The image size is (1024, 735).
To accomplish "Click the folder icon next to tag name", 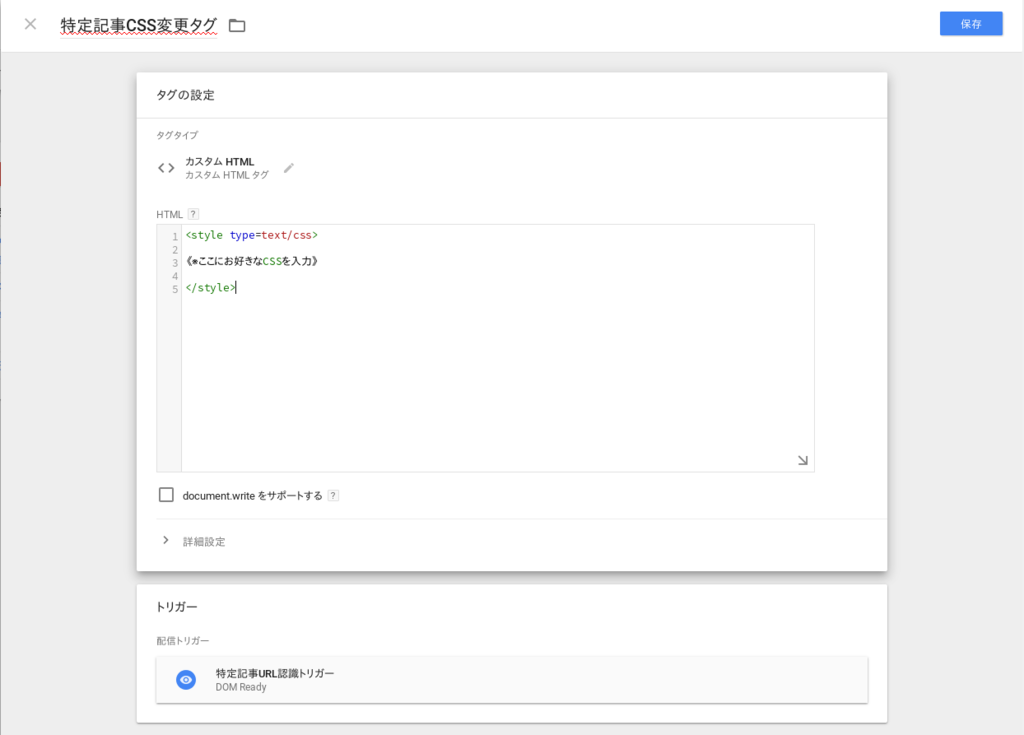I will 237,25.
